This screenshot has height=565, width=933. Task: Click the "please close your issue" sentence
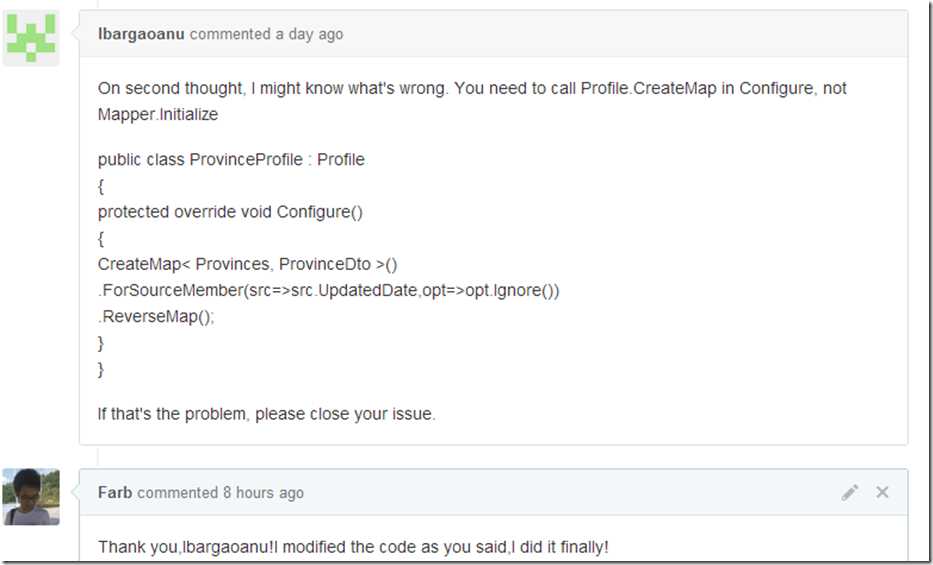point(267,414)
